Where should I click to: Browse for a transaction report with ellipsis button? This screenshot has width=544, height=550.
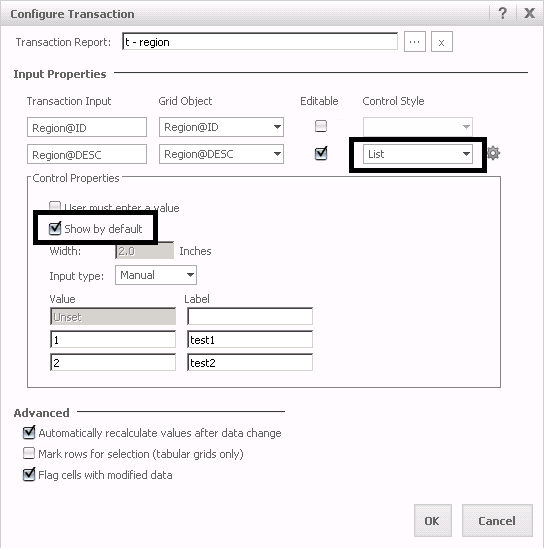415,42
